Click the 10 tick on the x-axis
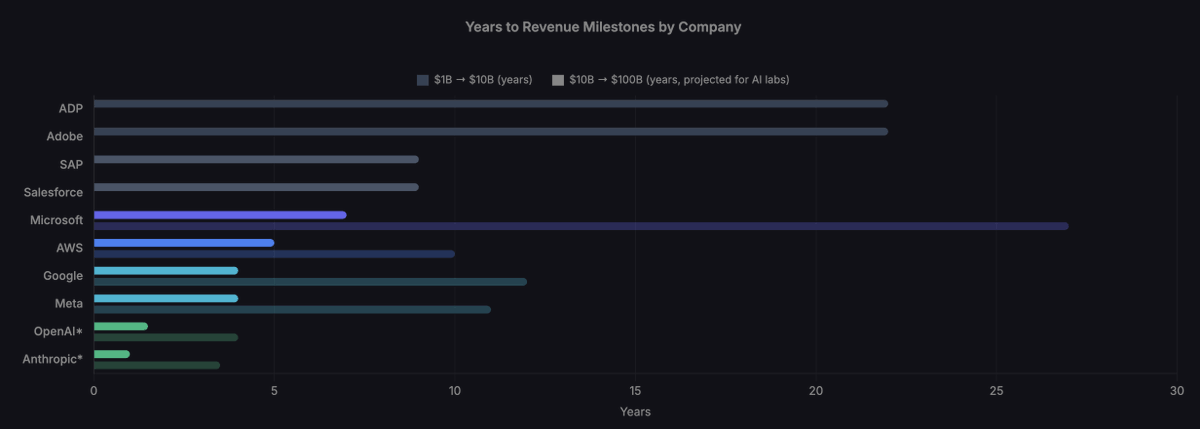1200x429 pixels. tap(455, 390)
